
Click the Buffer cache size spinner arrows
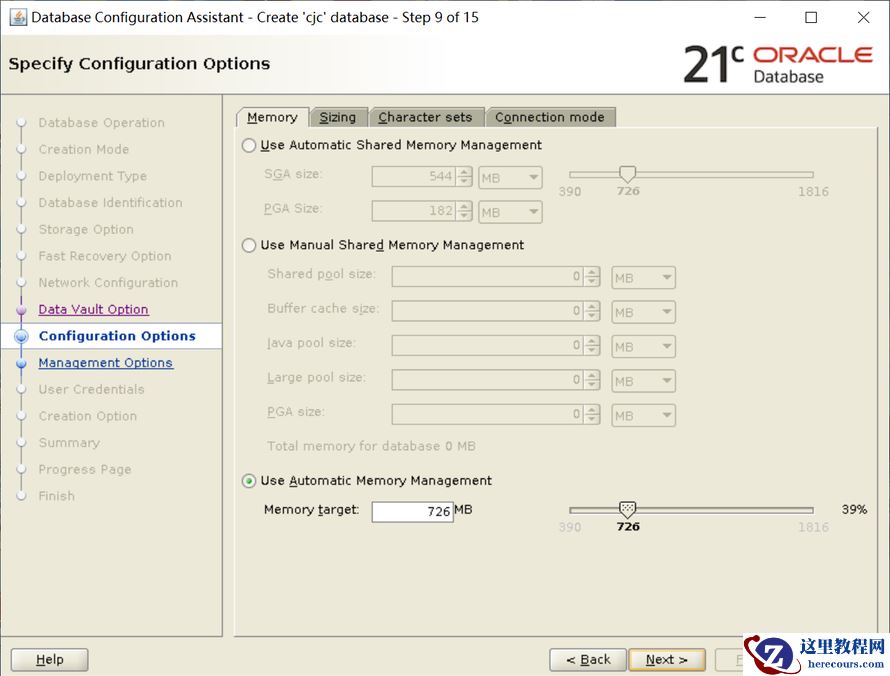click(592, 311)
